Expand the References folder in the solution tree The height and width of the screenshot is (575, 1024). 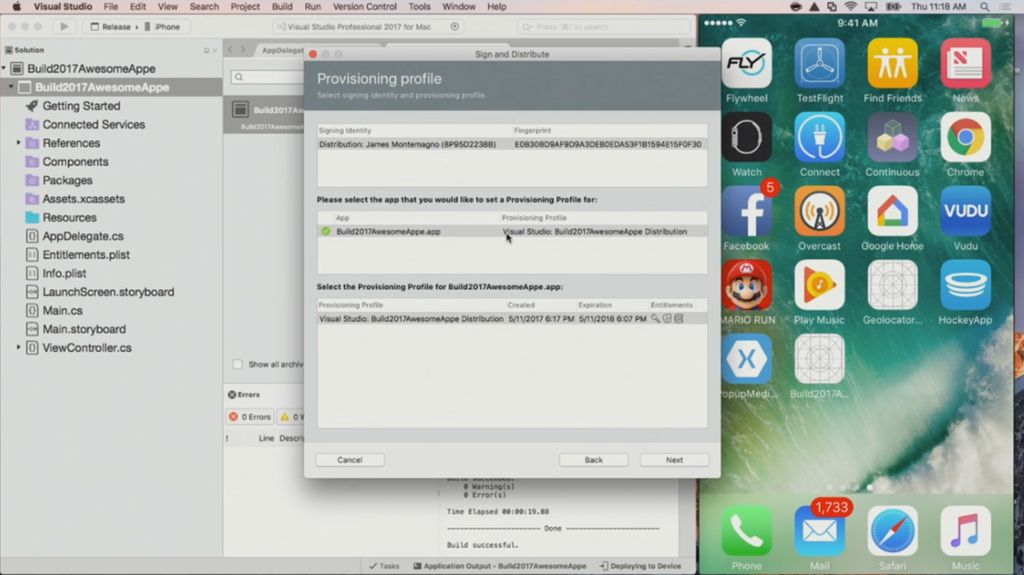[x=18, y=142]
